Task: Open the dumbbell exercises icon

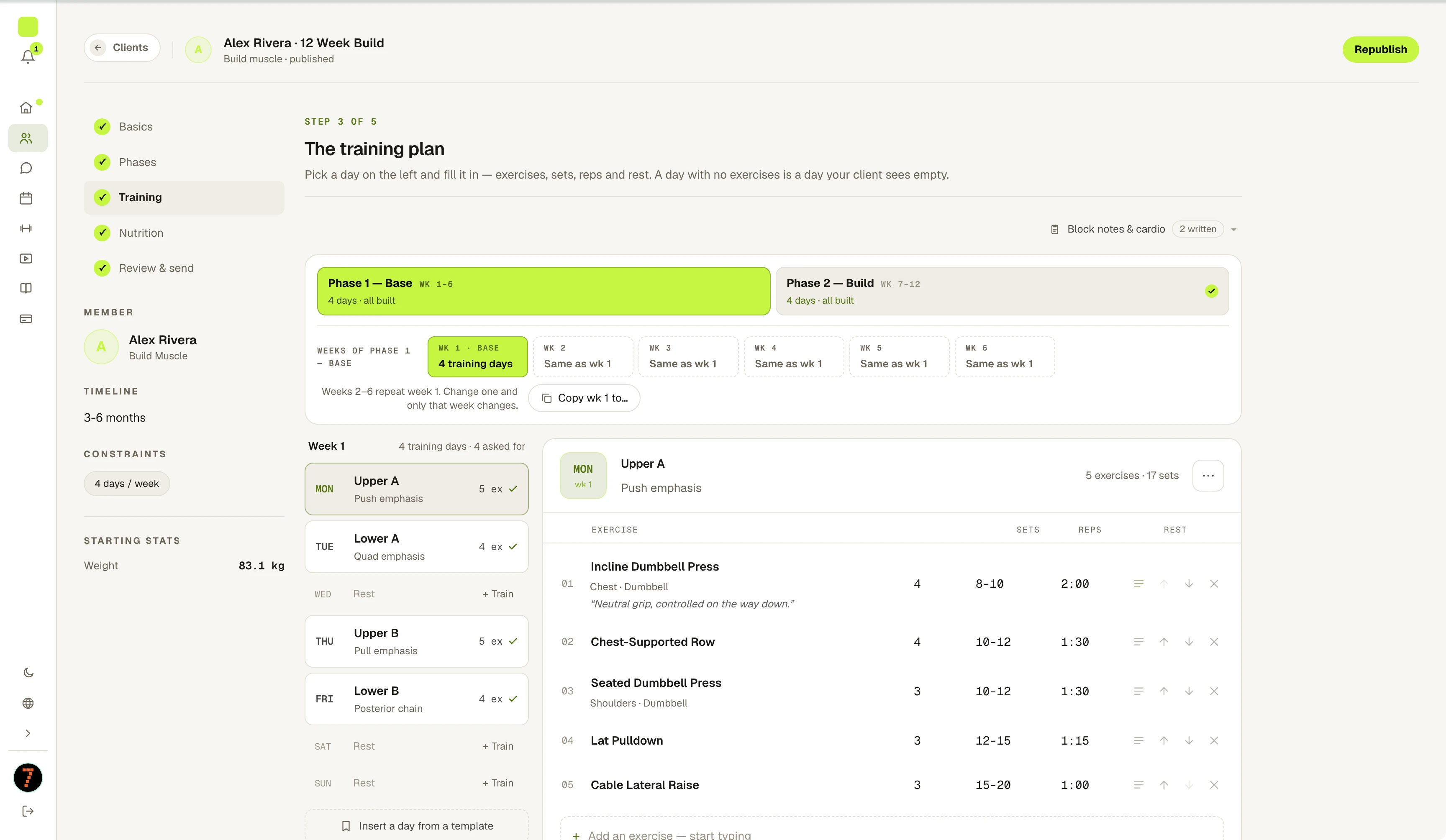Action: pos(26,228)
